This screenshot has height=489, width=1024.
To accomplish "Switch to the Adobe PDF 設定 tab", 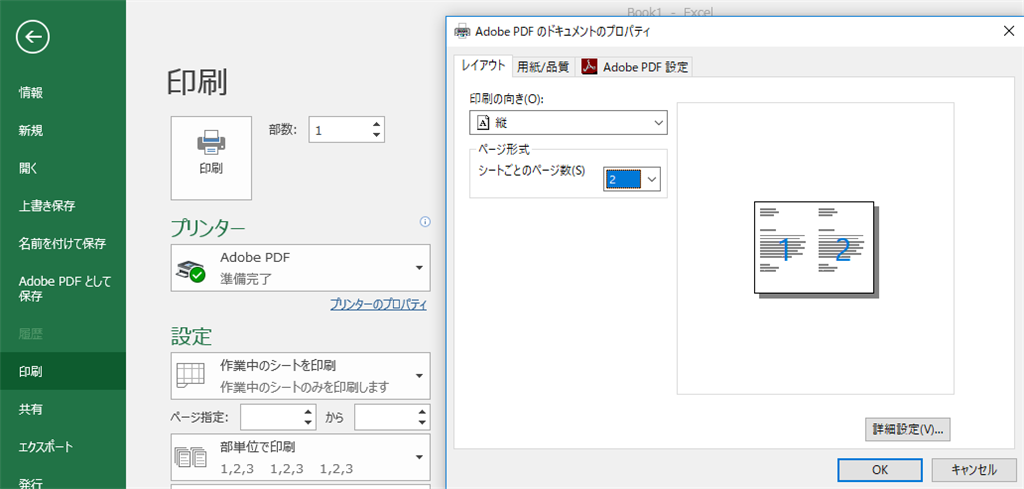I will (633, 67).
